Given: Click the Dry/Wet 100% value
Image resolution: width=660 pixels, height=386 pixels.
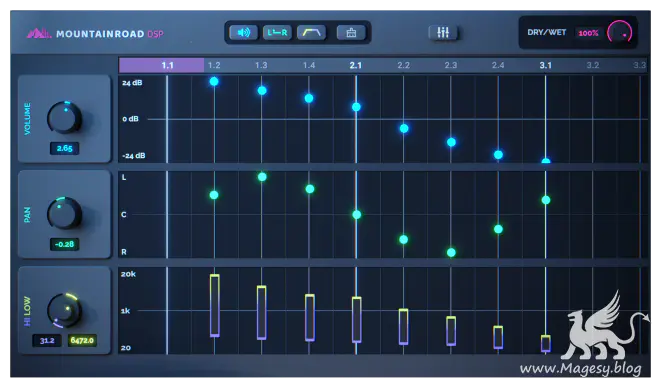Looking at the screenshot, I should point(588,33).
